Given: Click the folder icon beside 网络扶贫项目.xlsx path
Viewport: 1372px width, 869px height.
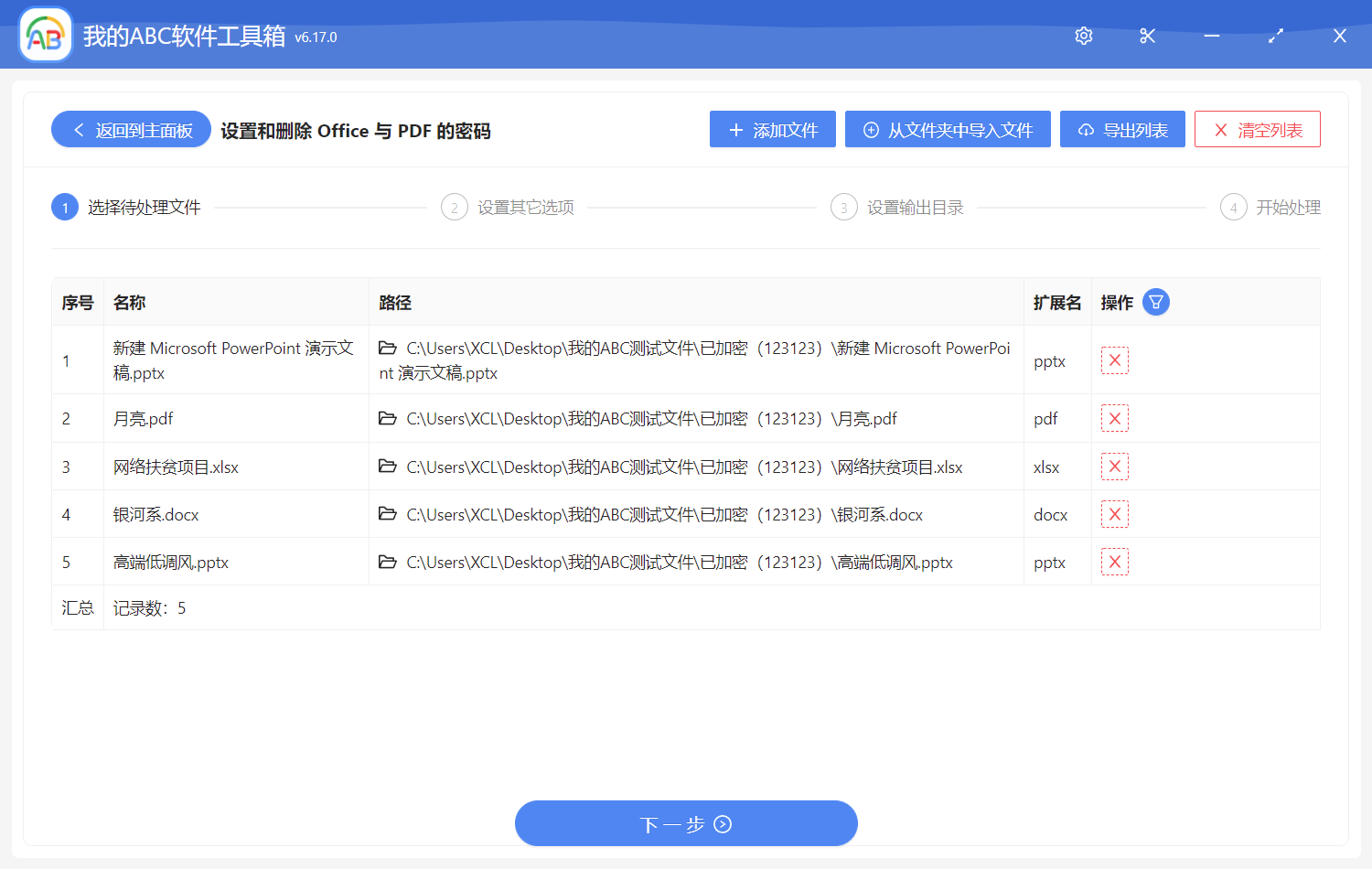Looking at the screenshot, I should [x=388, y=467].
